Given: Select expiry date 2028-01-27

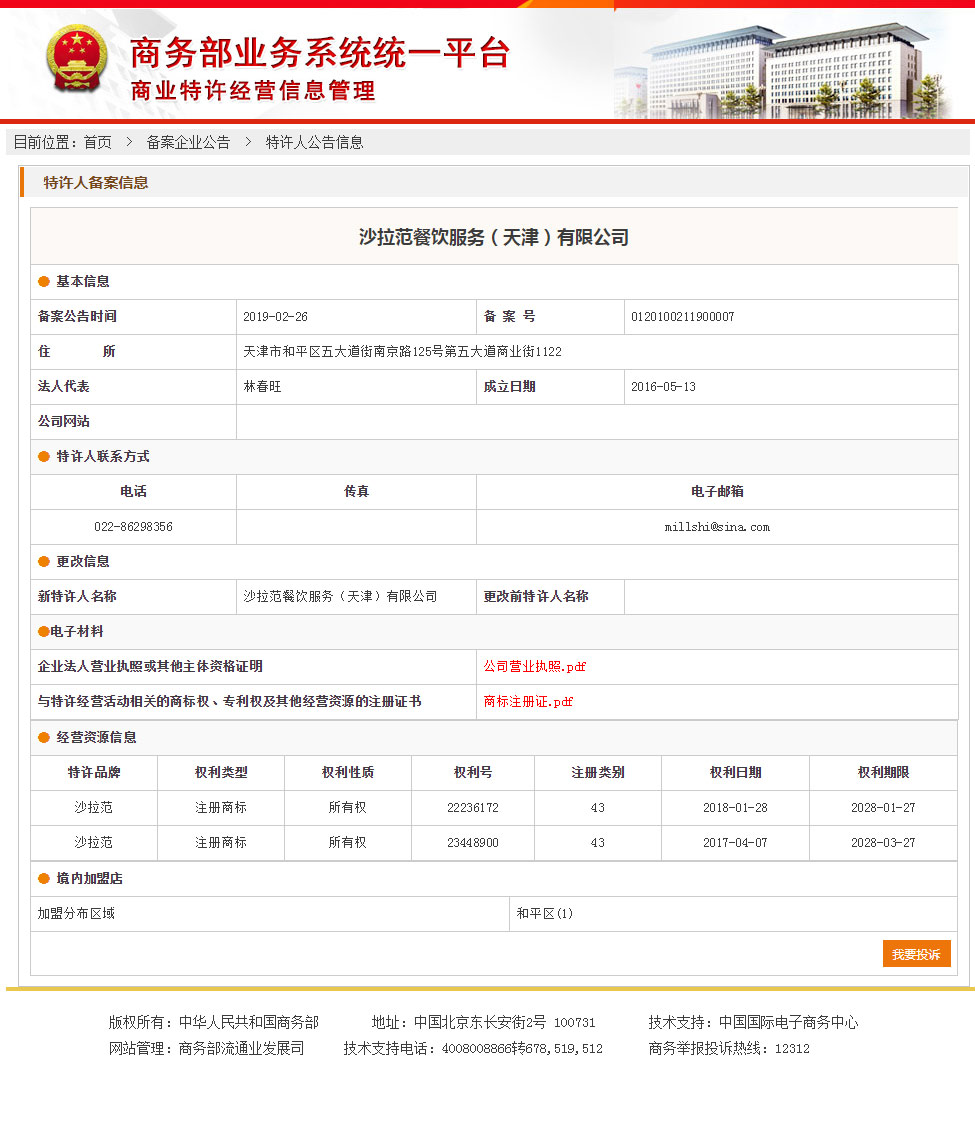Looking at the screenshot, I should click(883, 808).
